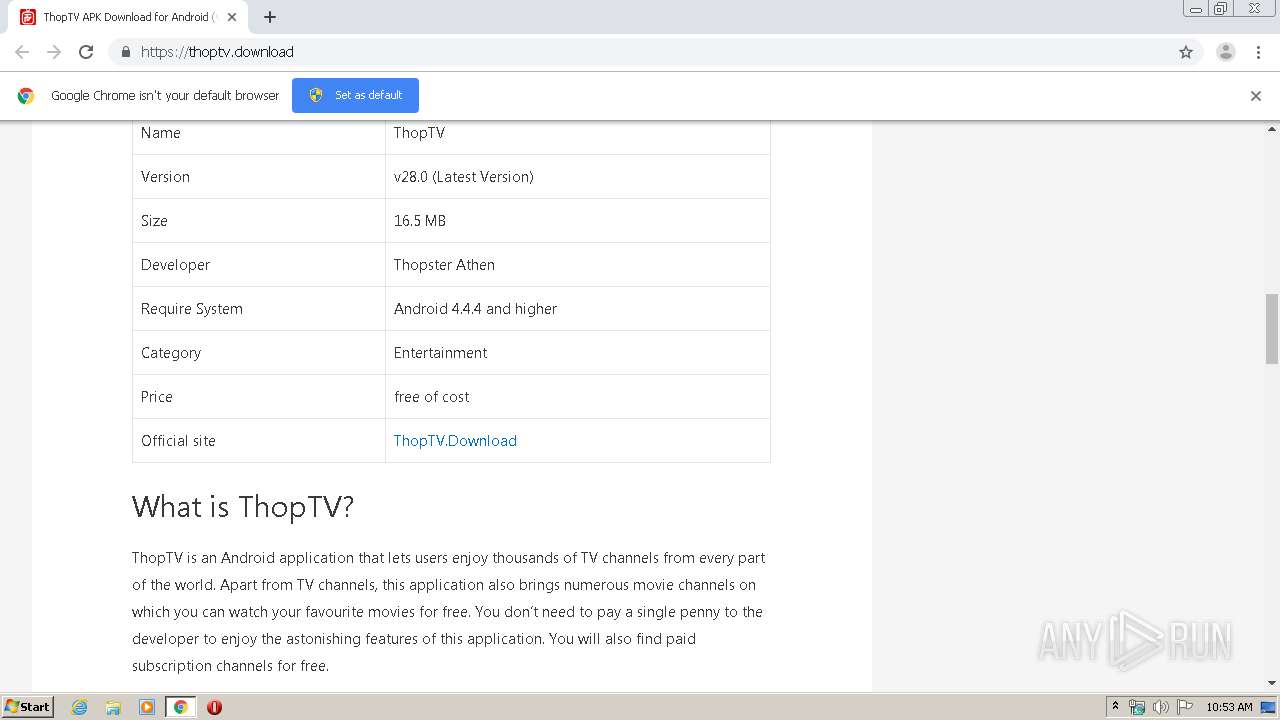Reload the thoptv.download page
1280x720 pixels.
pos(86,52)
